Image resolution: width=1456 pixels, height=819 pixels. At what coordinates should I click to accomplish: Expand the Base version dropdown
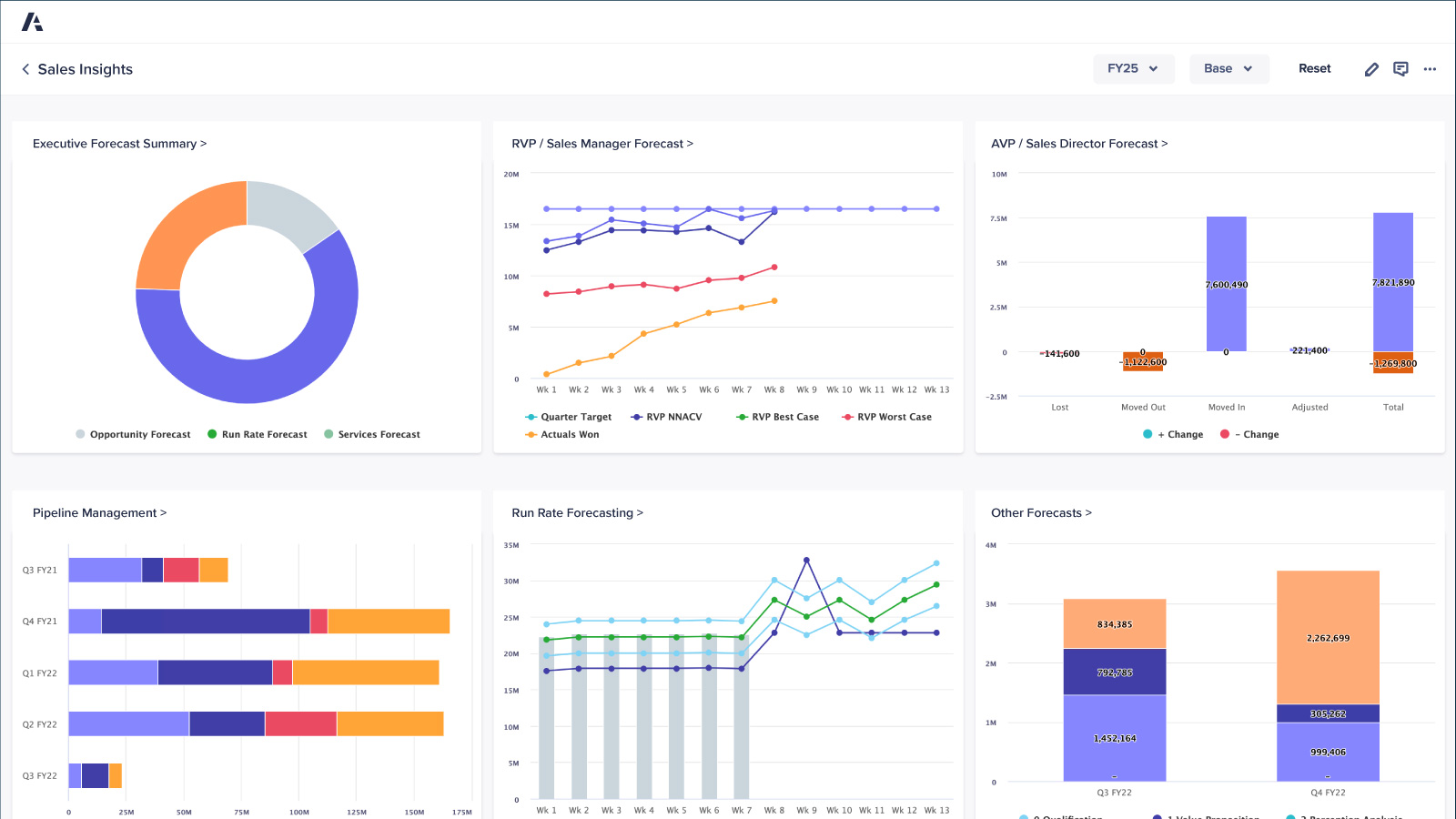(x=1228, y=69)
